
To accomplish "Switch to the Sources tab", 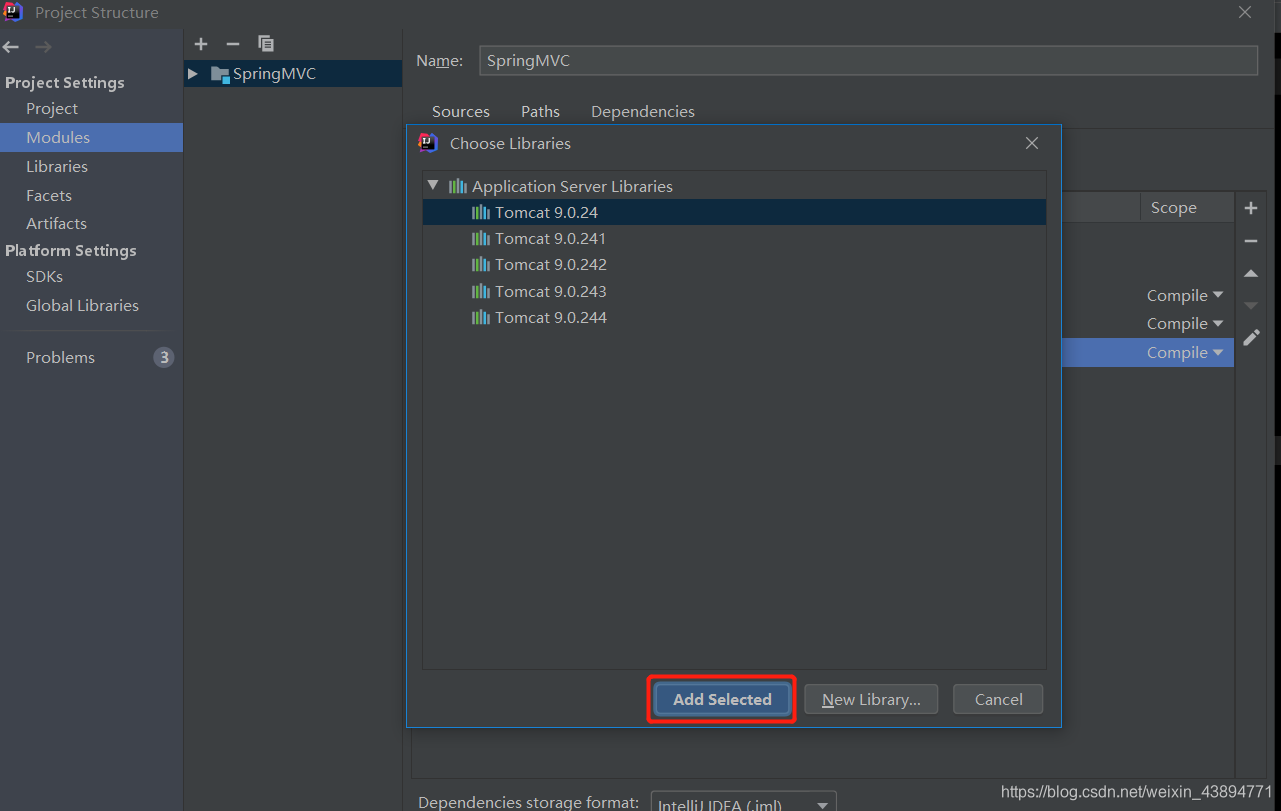I will tap(461, 112).
